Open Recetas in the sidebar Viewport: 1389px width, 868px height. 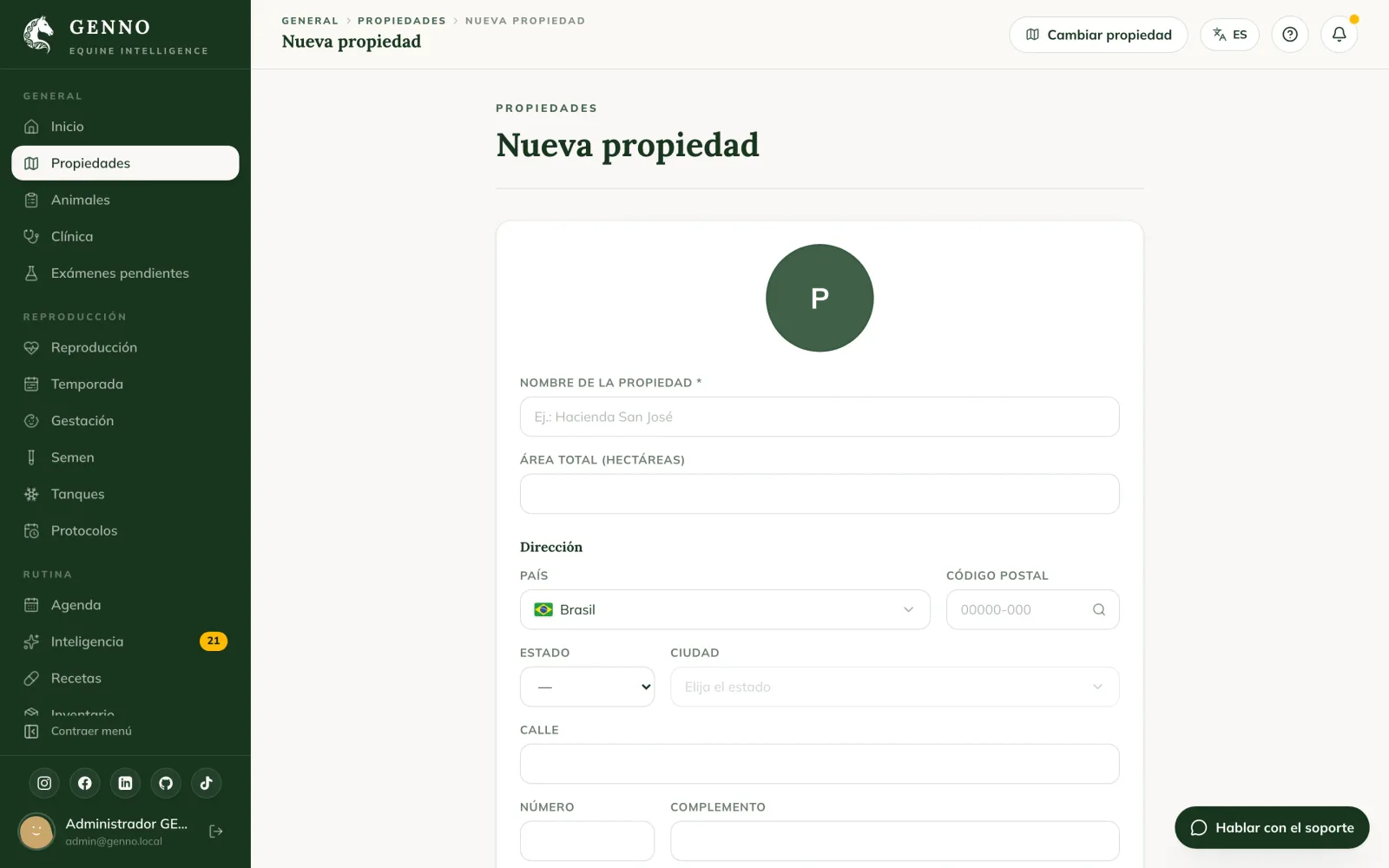(125, 678)
